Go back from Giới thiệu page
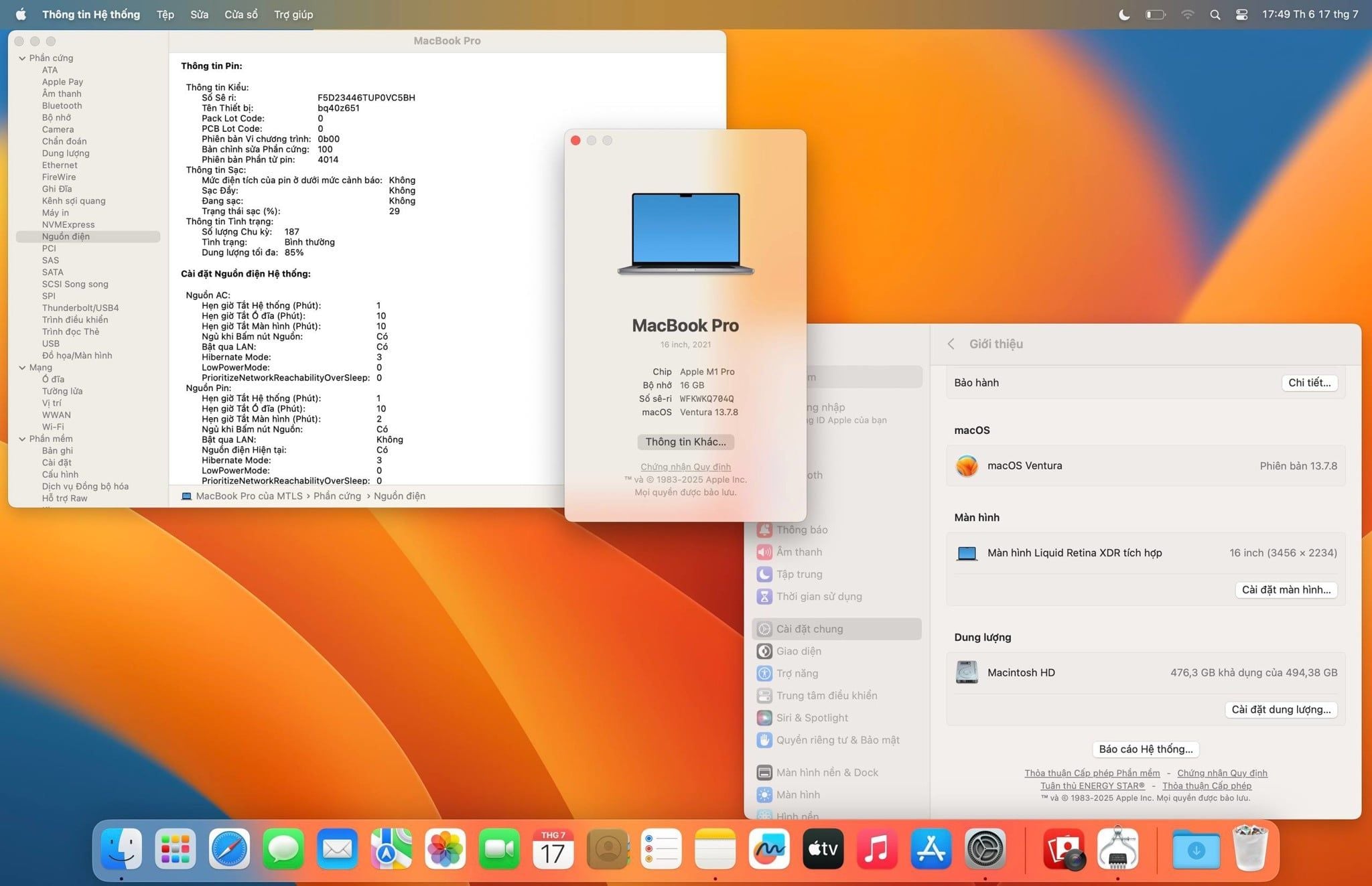 tap(951, 344)
